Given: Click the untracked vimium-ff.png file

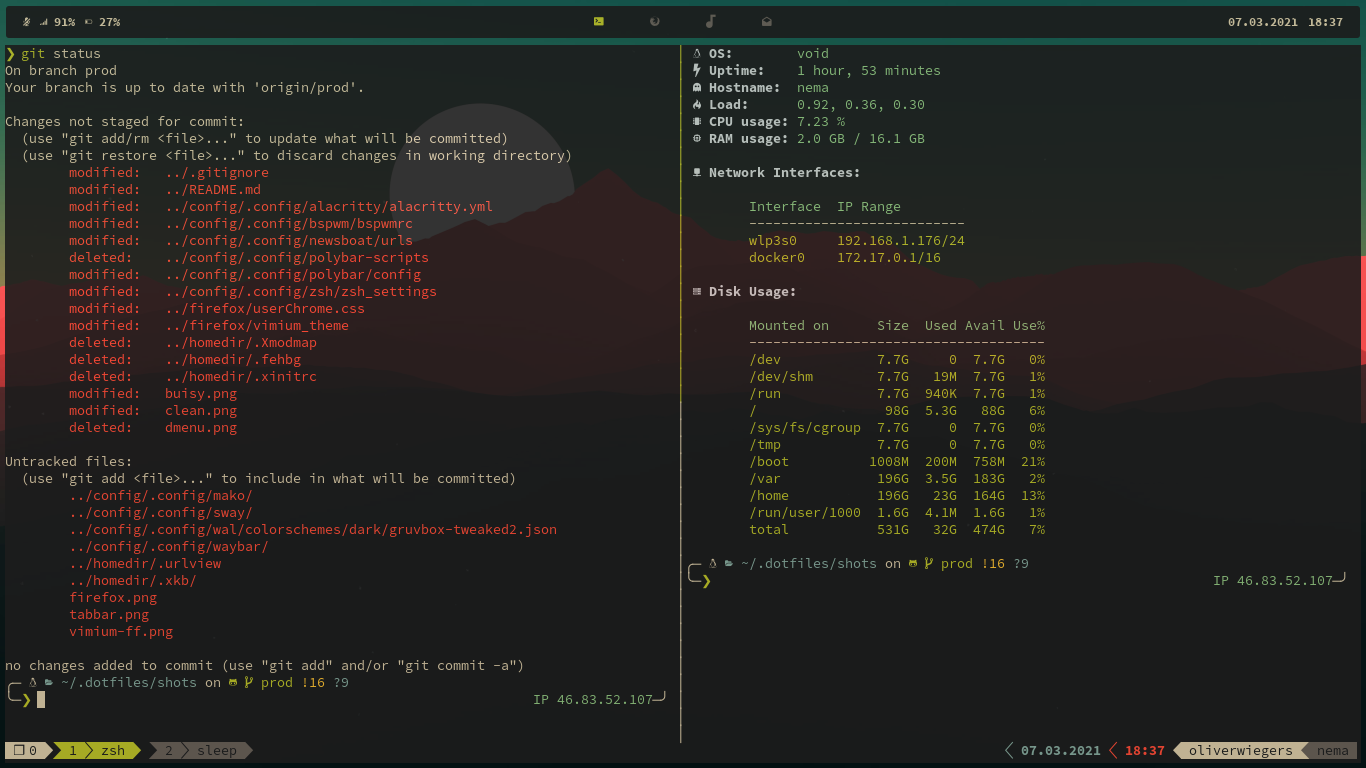Looking at the screenshot, I should 121,632.
